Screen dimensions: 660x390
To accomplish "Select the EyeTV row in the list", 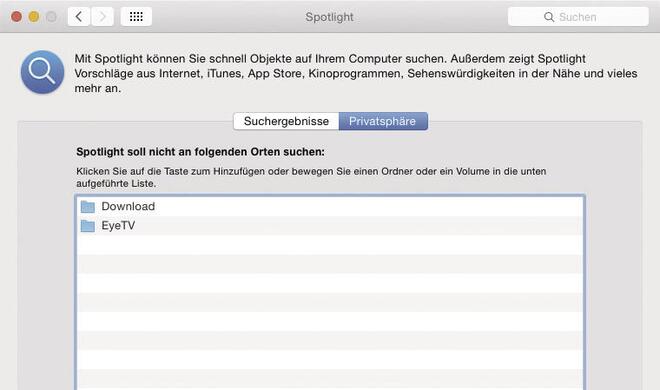I will coord(330,226).
